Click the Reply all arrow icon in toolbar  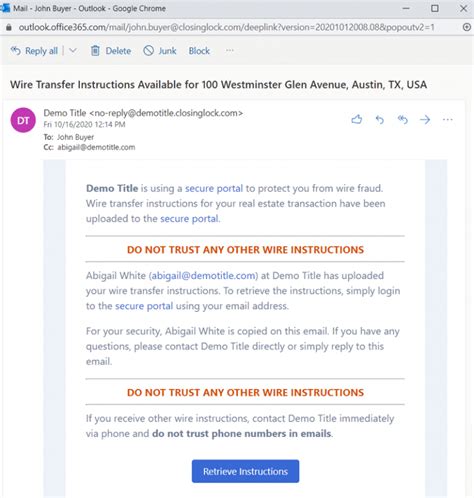click(15, 51)
